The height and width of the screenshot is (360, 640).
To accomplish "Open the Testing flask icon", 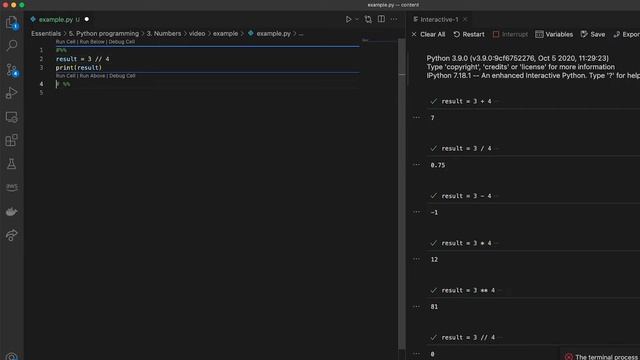I will pos(11,164).
